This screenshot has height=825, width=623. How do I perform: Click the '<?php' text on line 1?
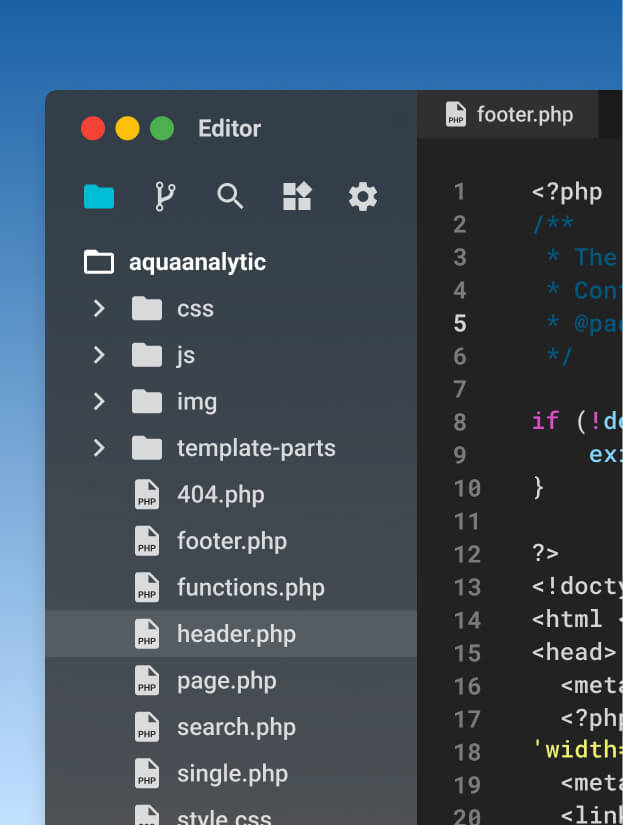(x=567, y=192)
